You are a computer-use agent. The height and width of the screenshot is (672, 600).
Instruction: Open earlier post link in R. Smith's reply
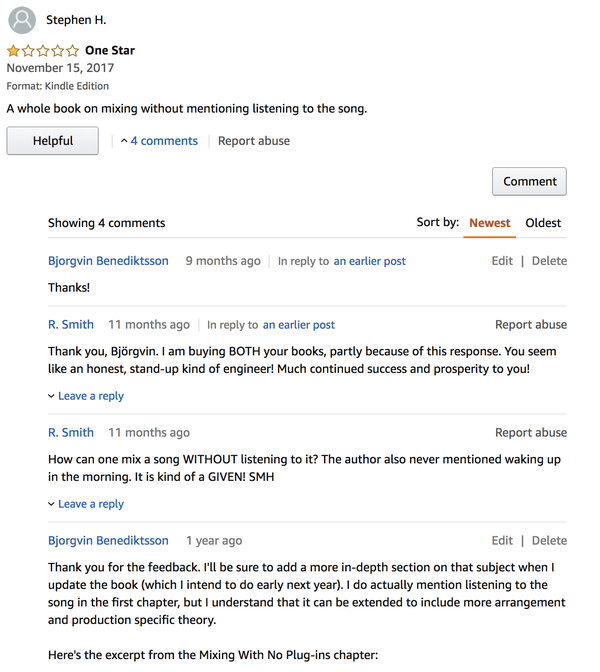[x=298, y=325]
